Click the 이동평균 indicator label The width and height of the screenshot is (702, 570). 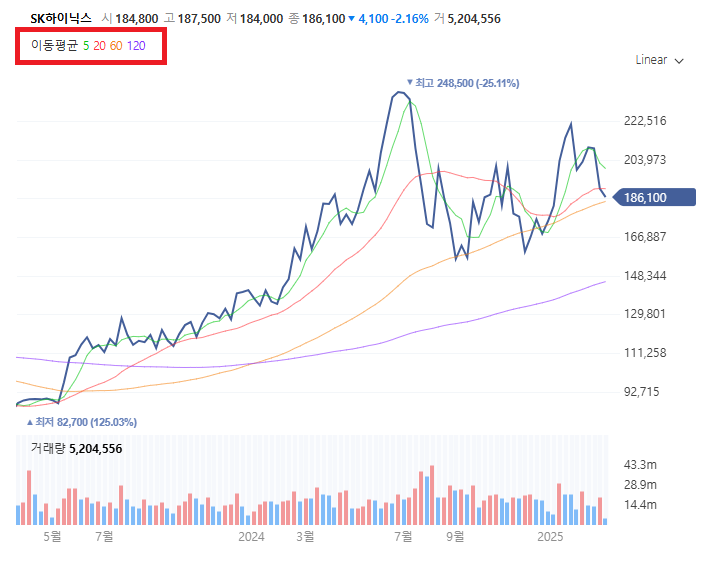54,46
